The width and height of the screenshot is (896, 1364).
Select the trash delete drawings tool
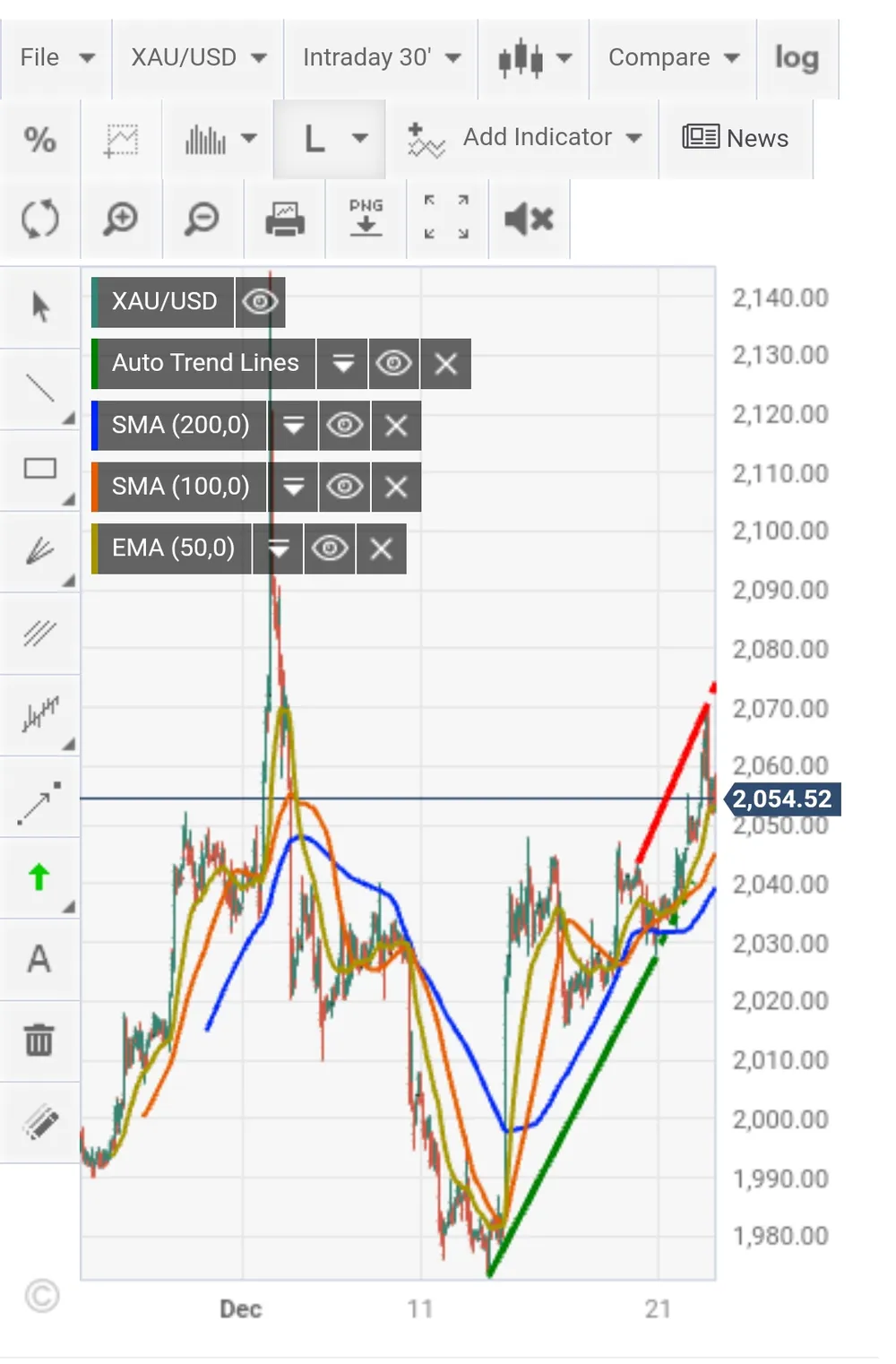[x=39, y=1040]
